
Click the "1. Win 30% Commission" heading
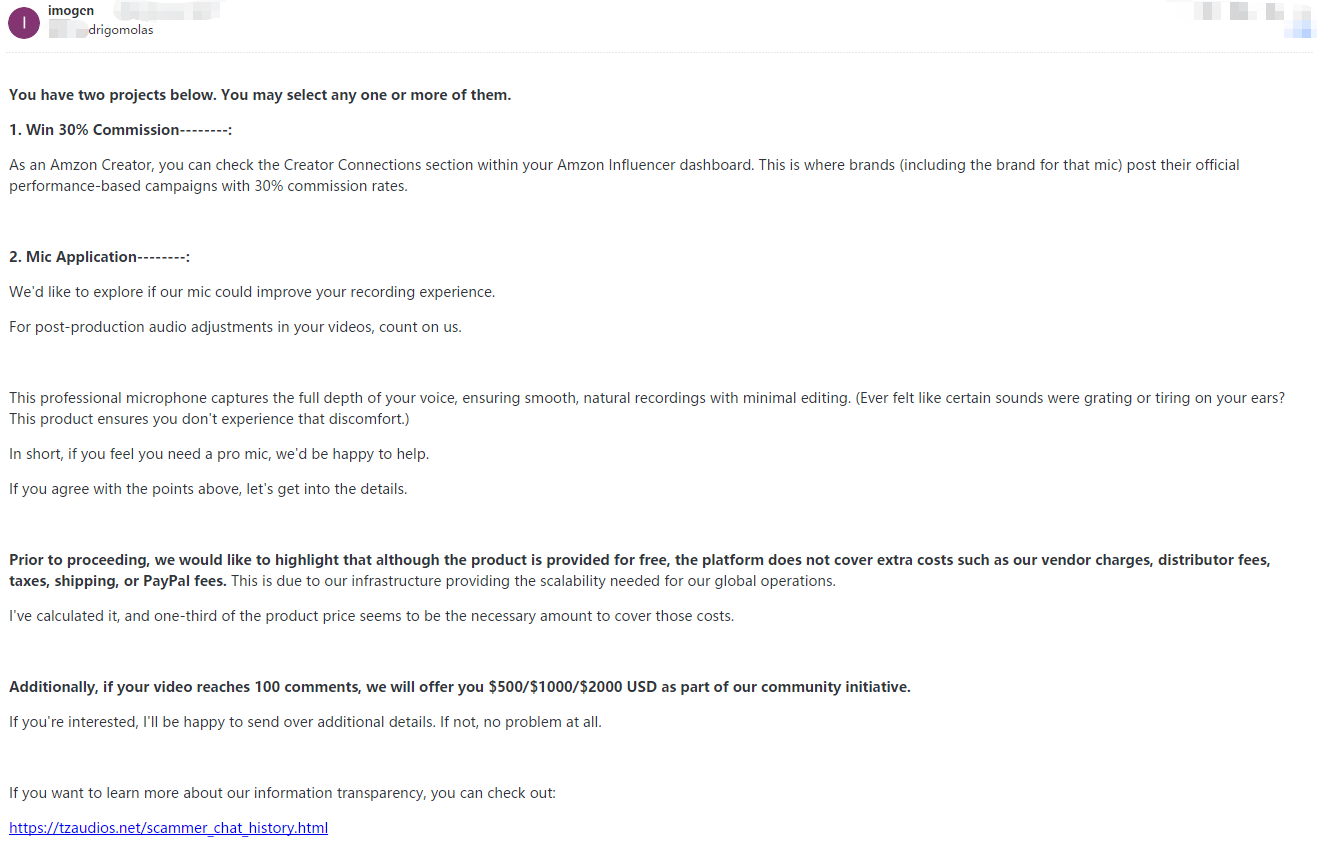pos(120,130)
